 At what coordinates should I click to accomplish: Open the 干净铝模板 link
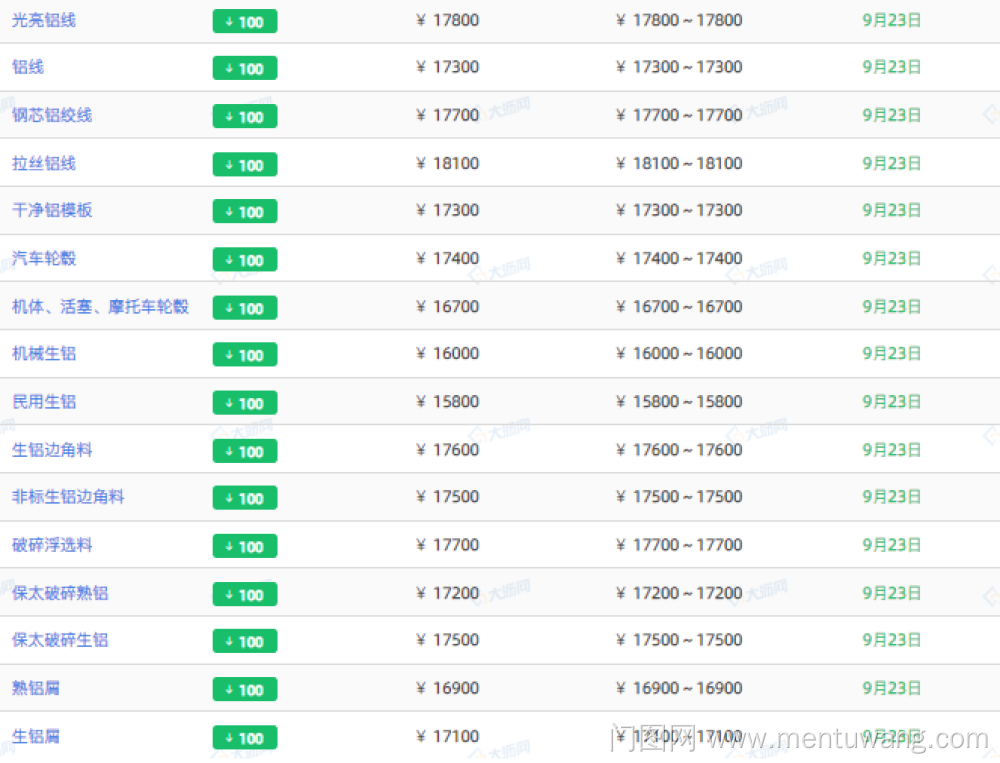pyautogui.click(x=52, y=210)
